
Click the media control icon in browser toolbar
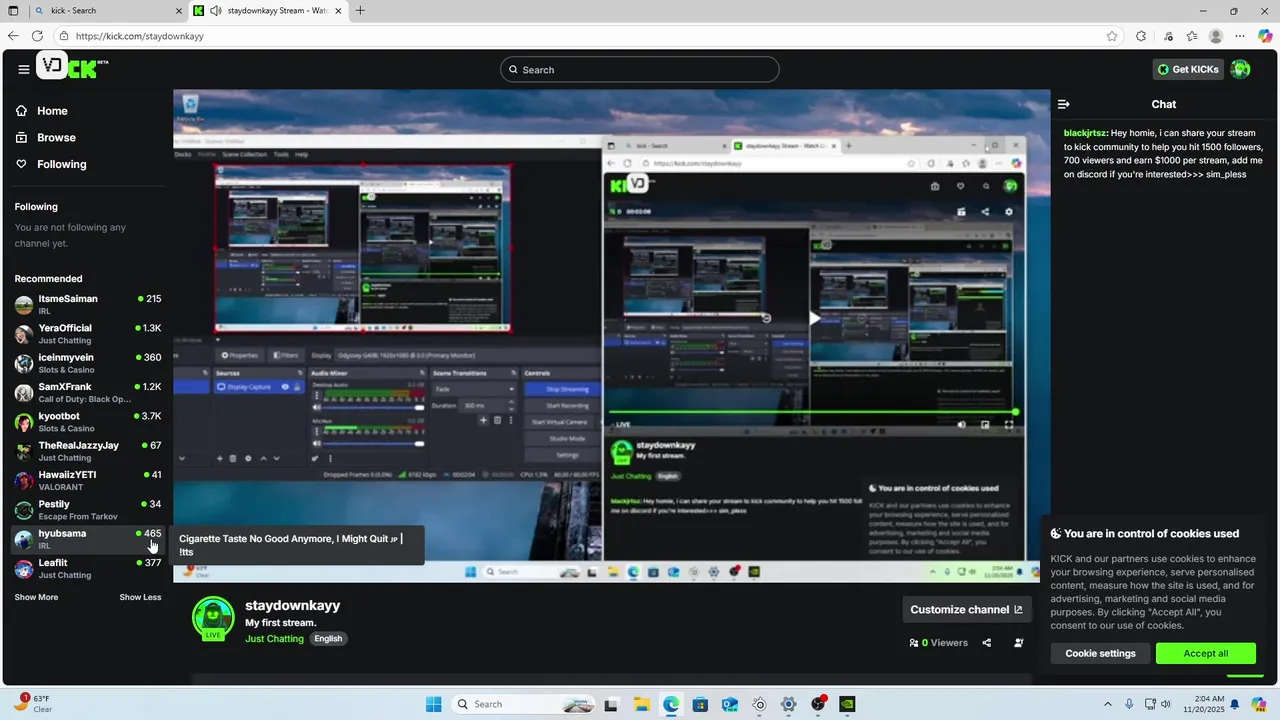coord(1168,36)
